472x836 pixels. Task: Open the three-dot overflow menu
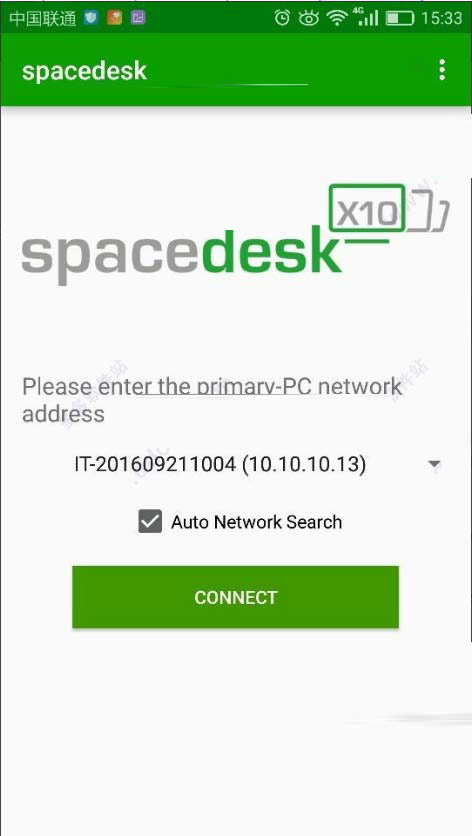tap(442, 70)
